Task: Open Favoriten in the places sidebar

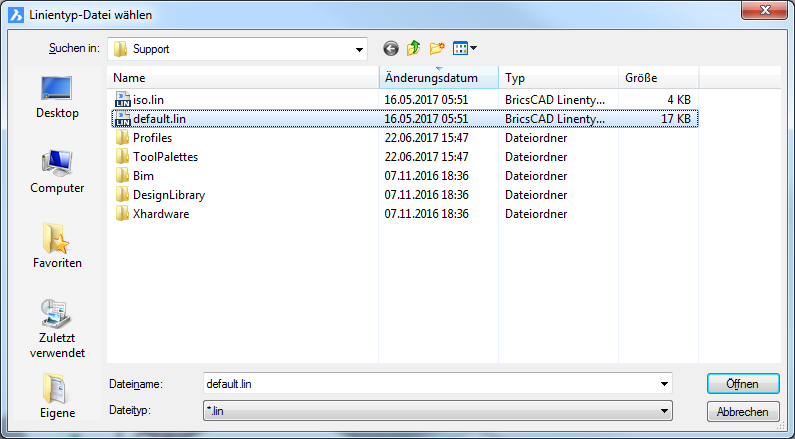Action: (x=57, y=246)
